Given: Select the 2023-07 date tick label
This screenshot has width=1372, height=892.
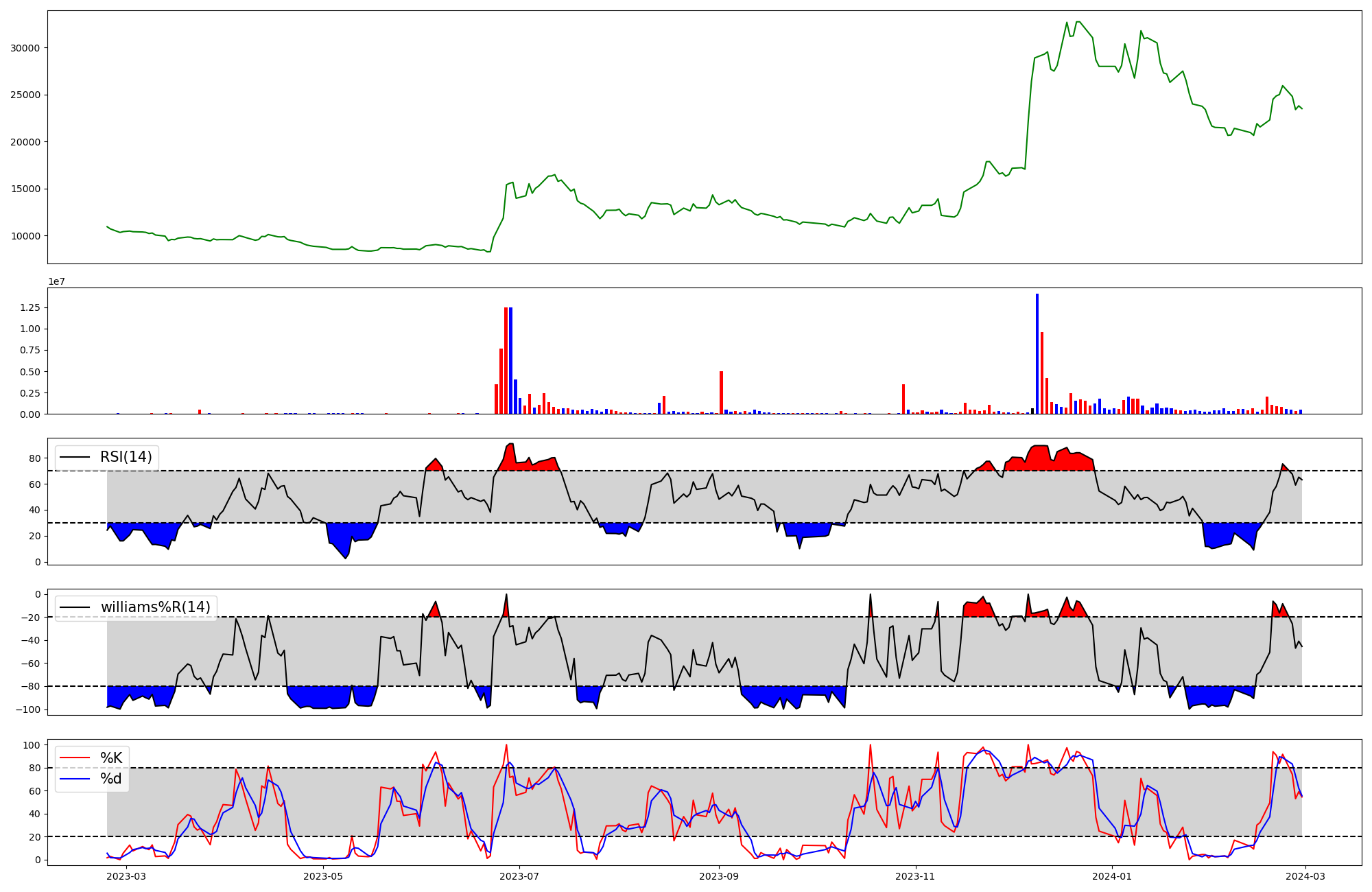Looking at the screenshot, I should [519, 876].
